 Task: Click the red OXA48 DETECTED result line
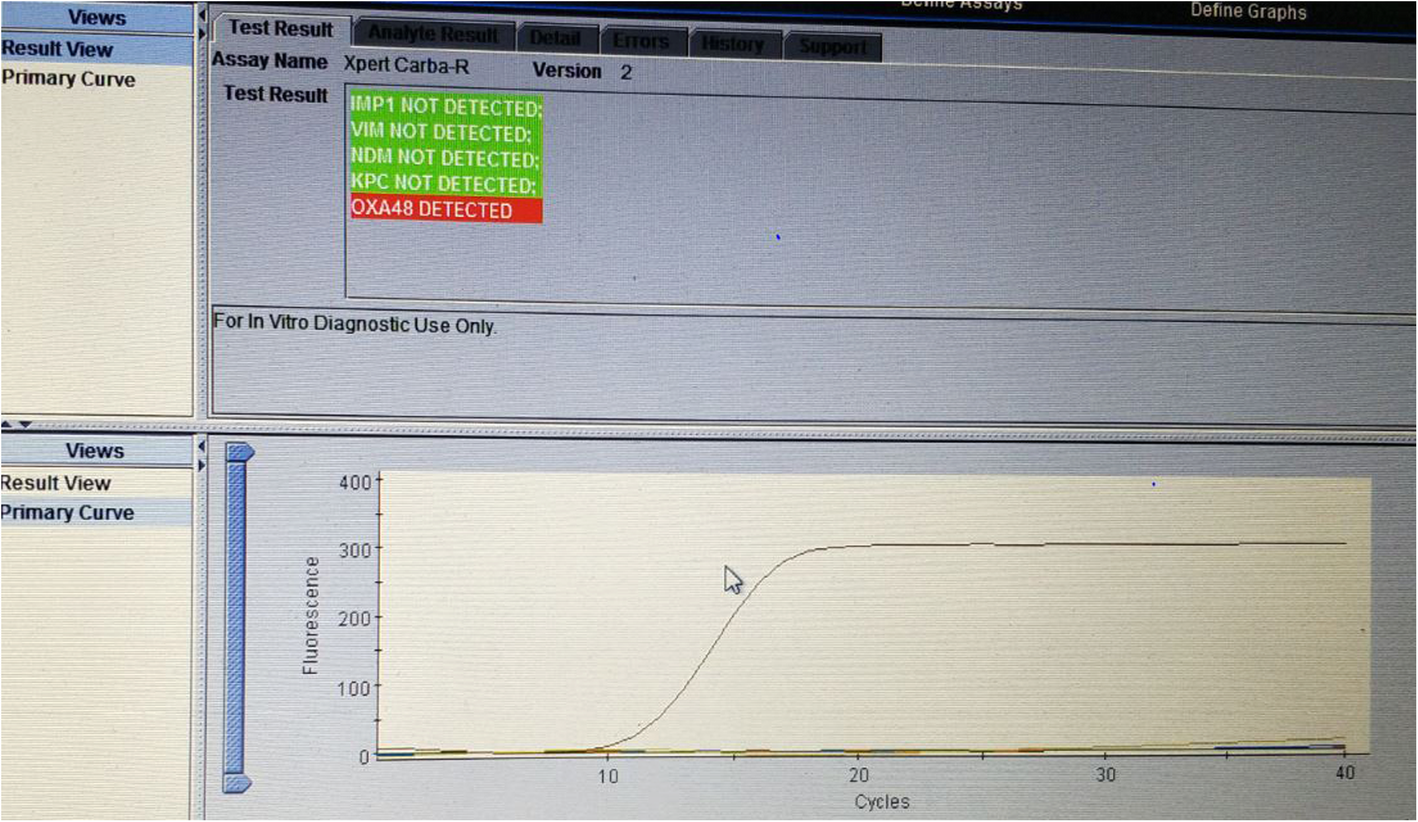tap(445, 210)
